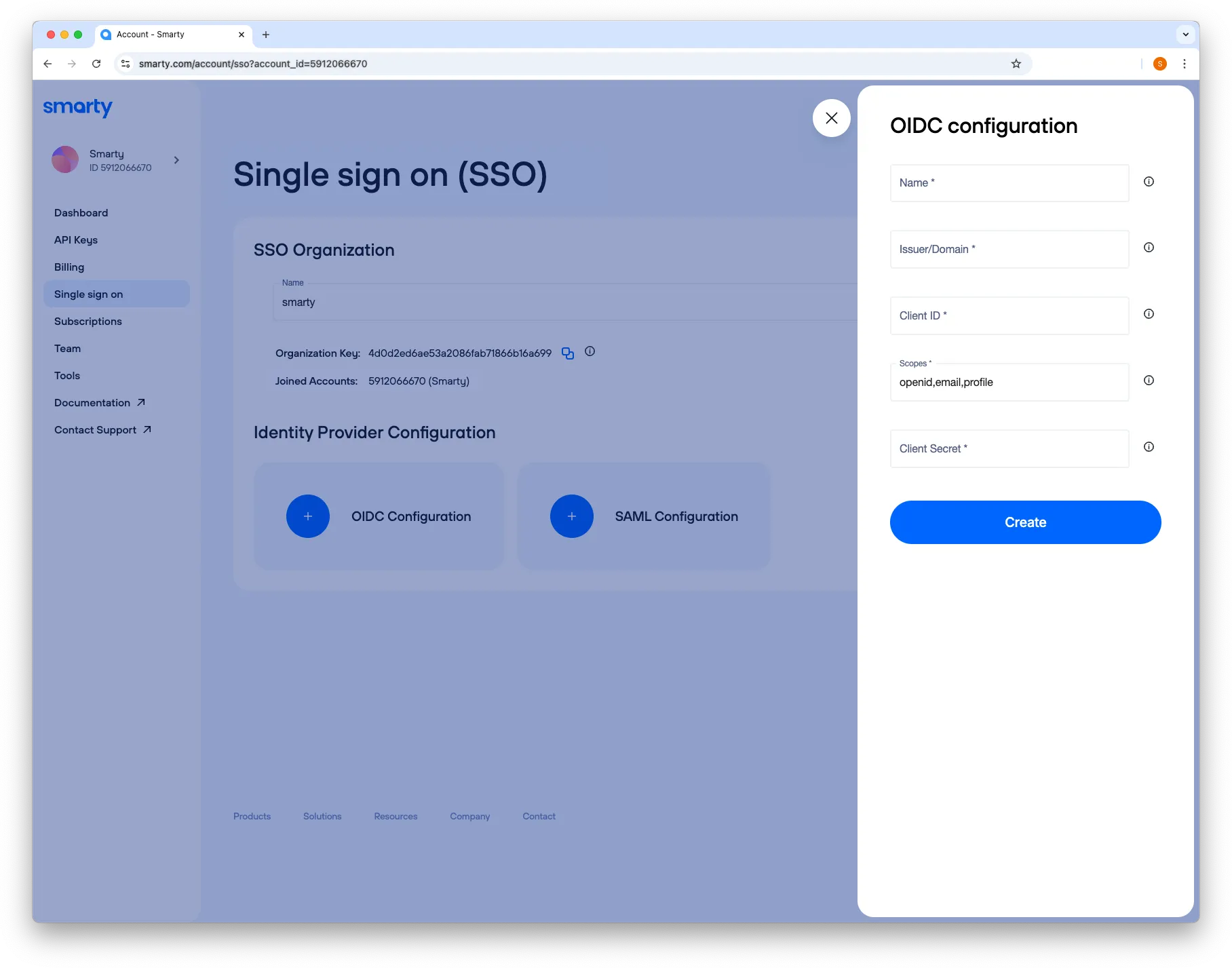1232x968 pixels.
Task: Bookmark this page with the star
Action: (x=1016, y=64)
